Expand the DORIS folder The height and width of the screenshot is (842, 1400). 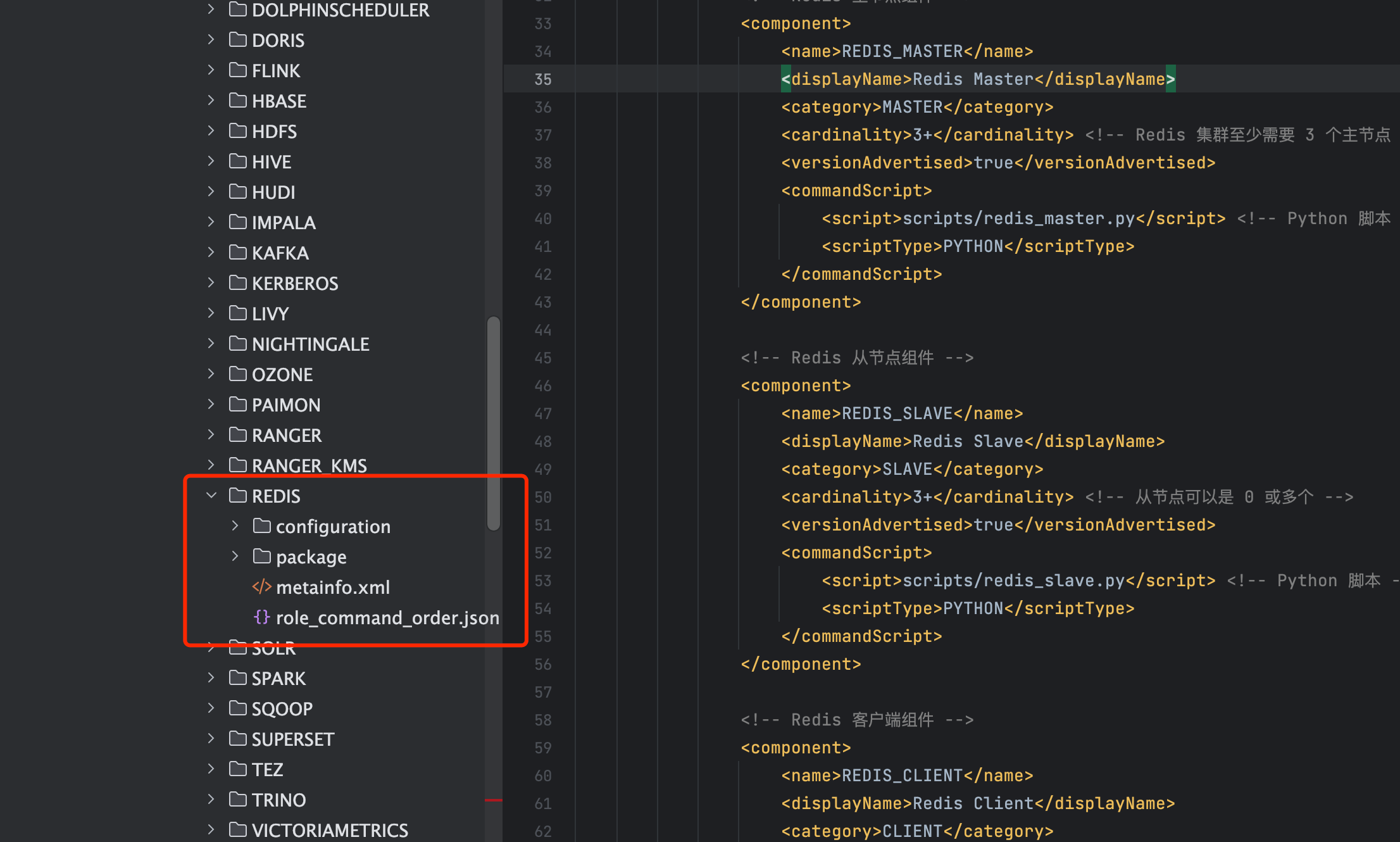[211, 40]
